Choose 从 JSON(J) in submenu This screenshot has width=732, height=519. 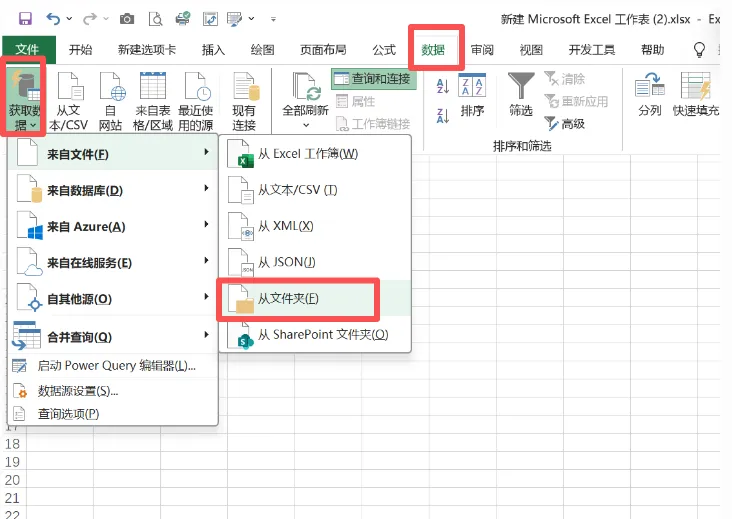[x=315, y=262]
